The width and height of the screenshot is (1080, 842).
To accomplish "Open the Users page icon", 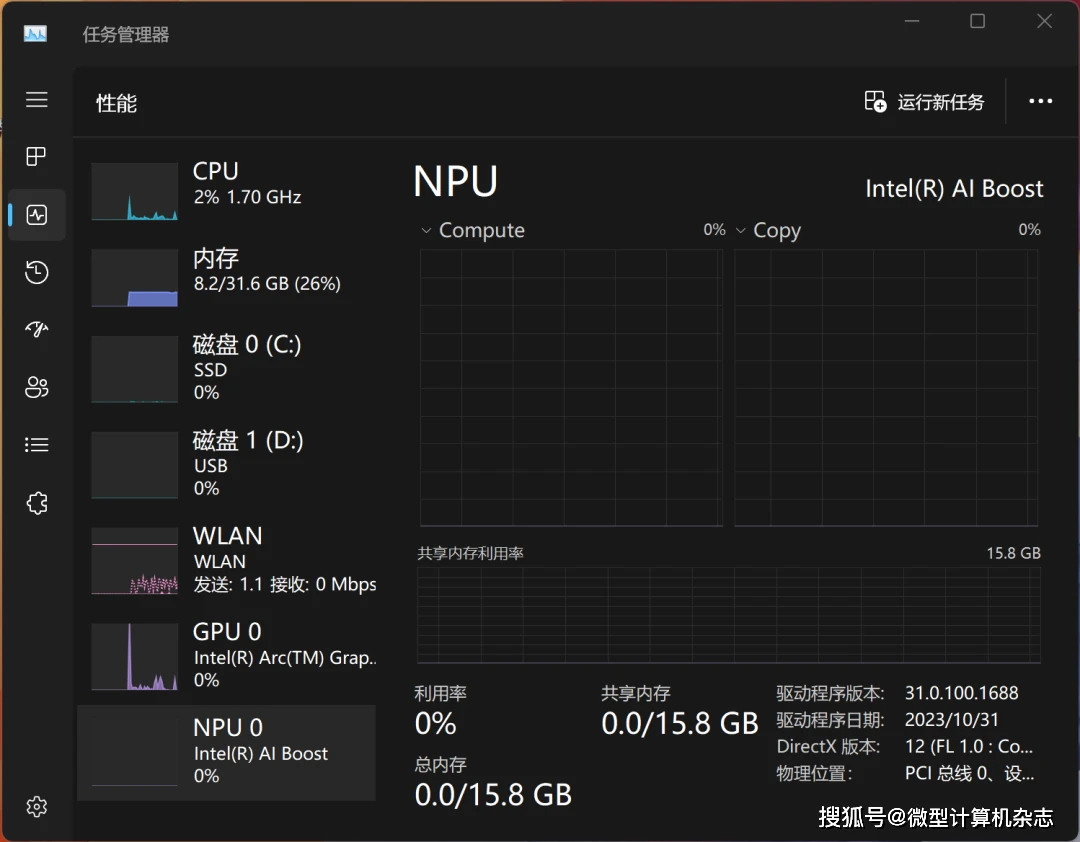I will pos(37,388).
